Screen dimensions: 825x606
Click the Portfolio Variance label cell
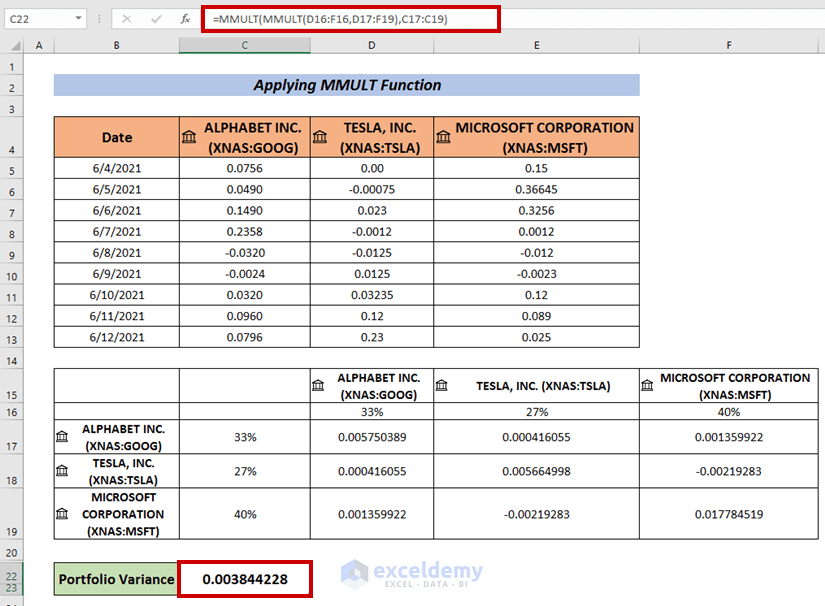click(116, 579)
